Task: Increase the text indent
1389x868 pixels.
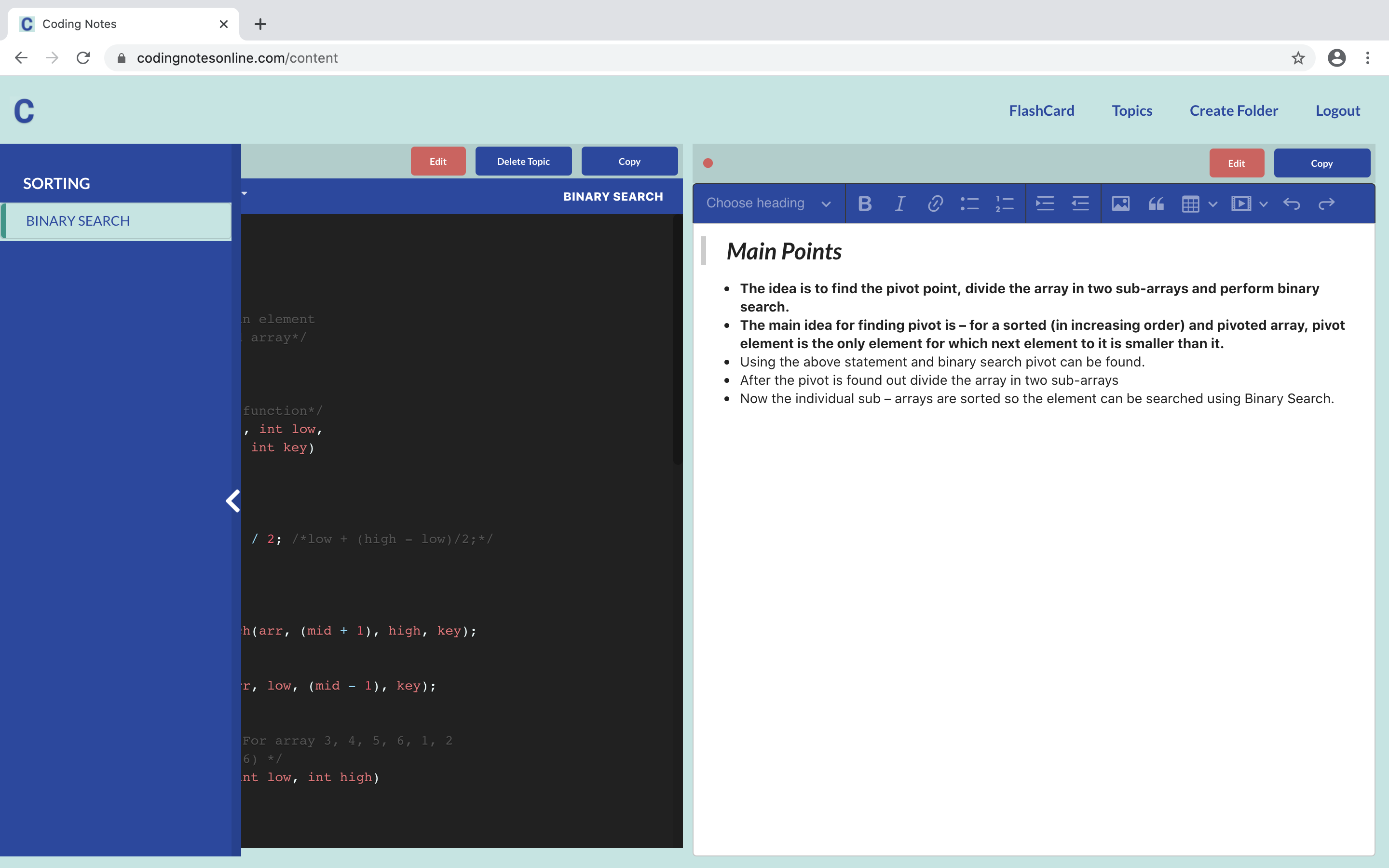Action: pos(1045,203)
